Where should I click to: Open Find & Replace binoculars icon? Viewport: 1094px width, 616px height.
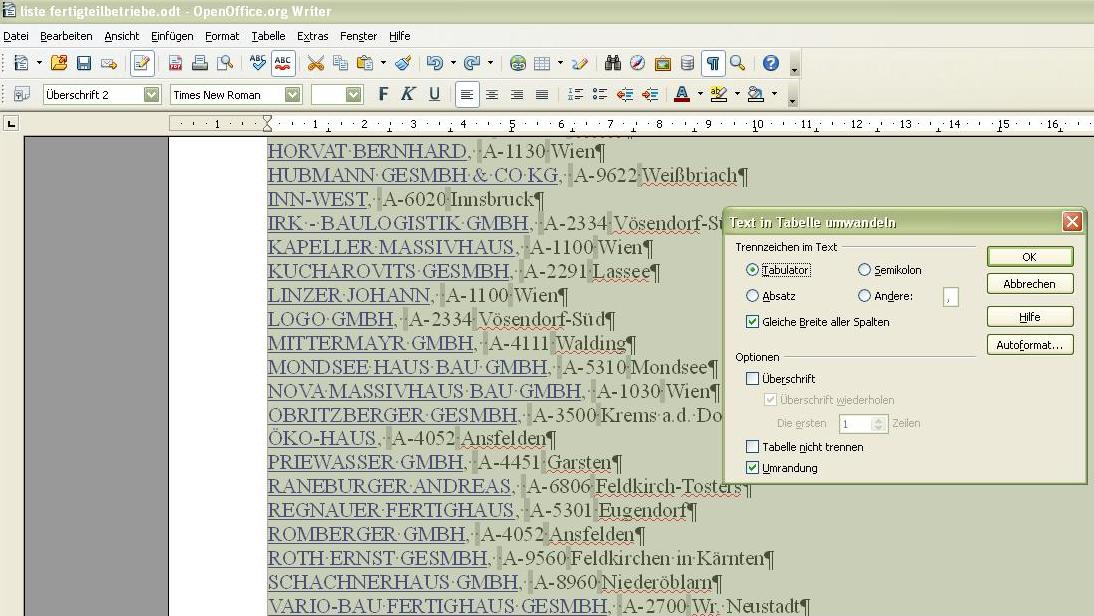click(613, 63)
